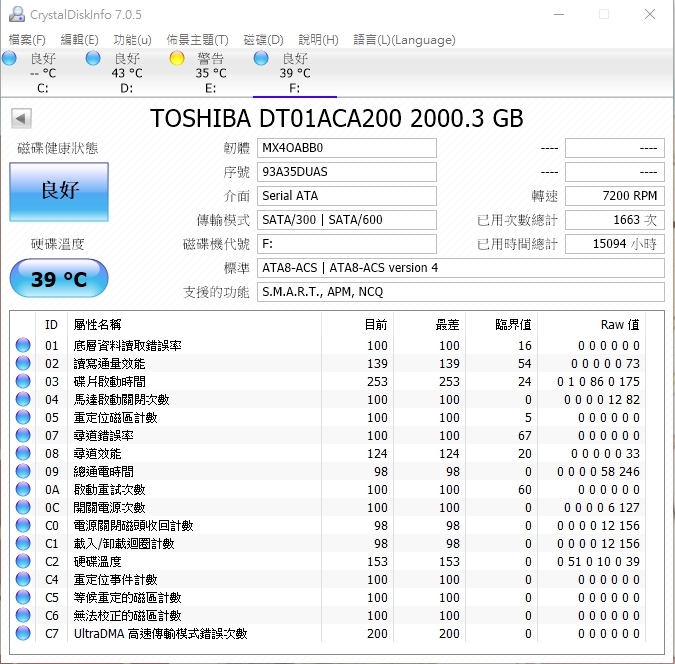Select the 重定位磁區計數 attribute name
This screenshot has width=675, height=664.
click(115, 417)
